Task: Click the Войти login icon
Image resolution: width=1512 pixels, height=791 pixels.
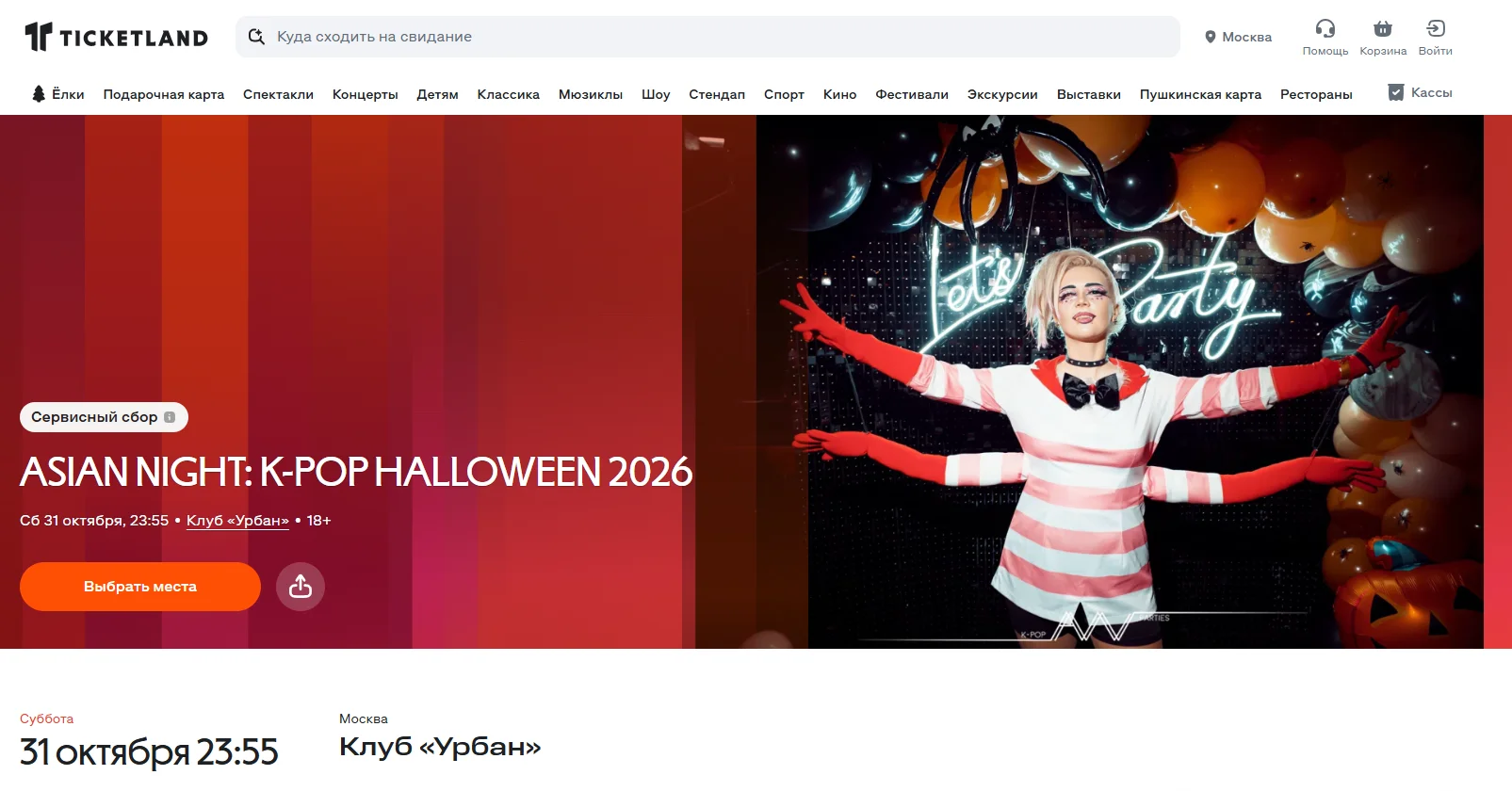Action: (1436, 28)
